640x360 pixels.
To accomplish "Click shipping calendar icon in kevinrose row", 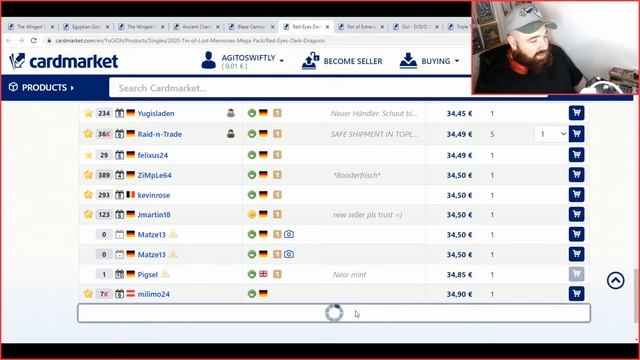I will pos(119,195).
